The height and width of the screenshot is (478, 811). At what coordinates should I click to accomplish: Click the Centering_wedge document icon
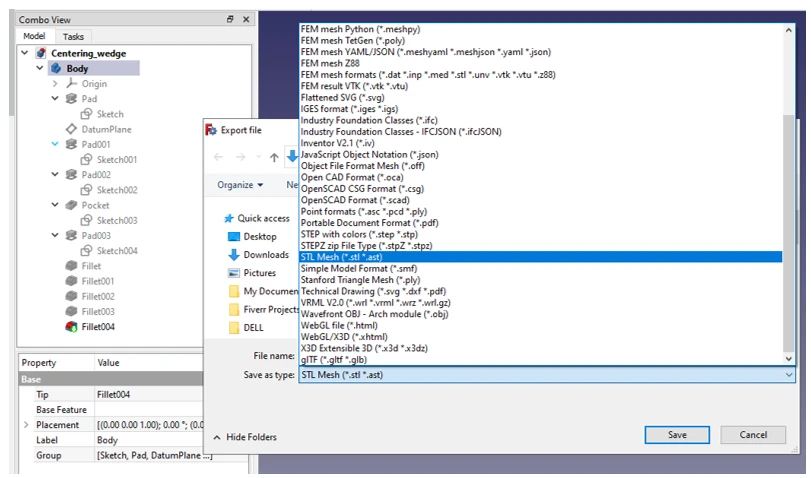pos(41,53)
